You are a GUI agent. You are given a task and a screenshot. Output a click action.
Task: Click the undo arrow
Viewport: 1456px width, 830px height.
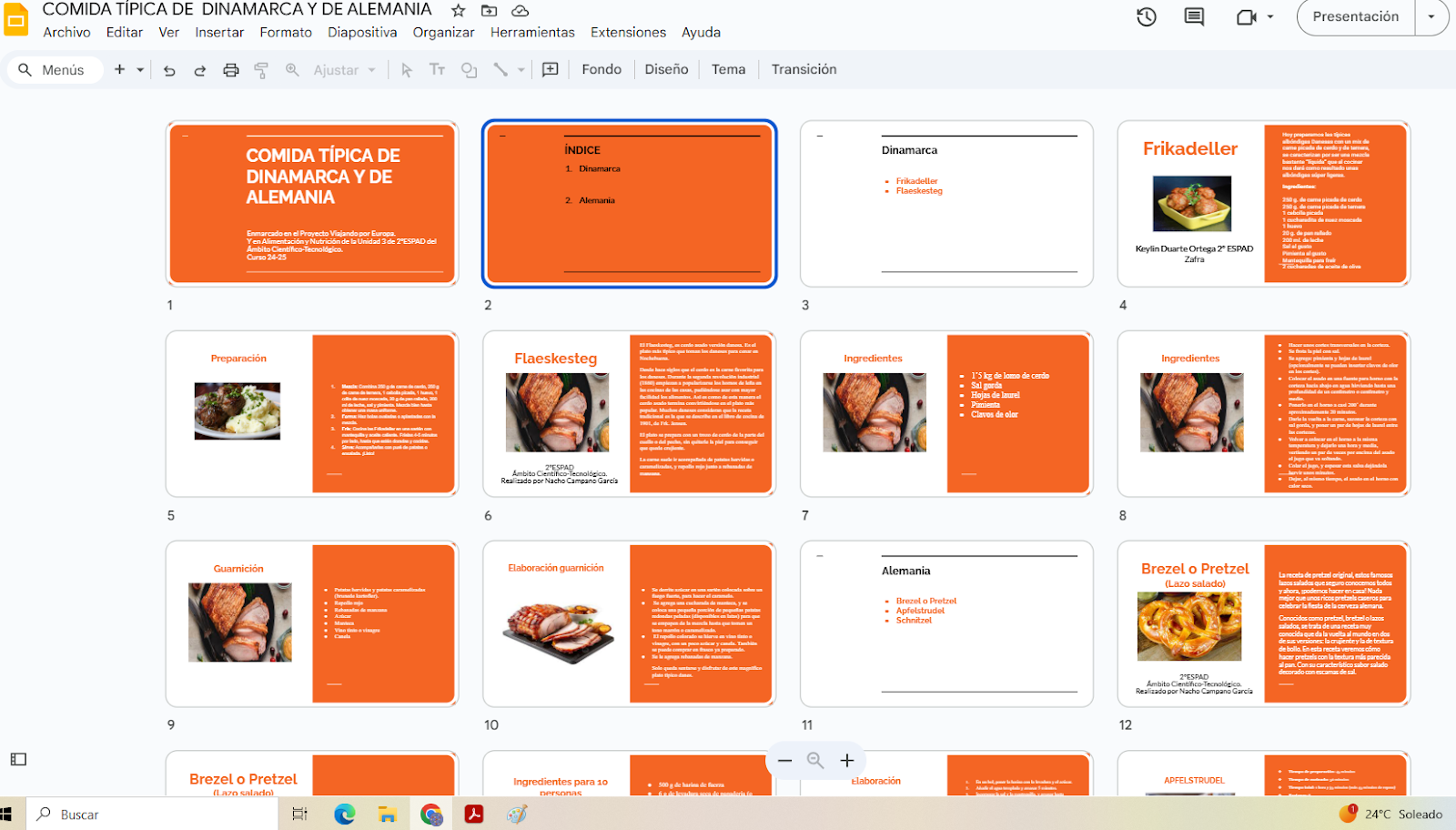[x=169, y=70]
